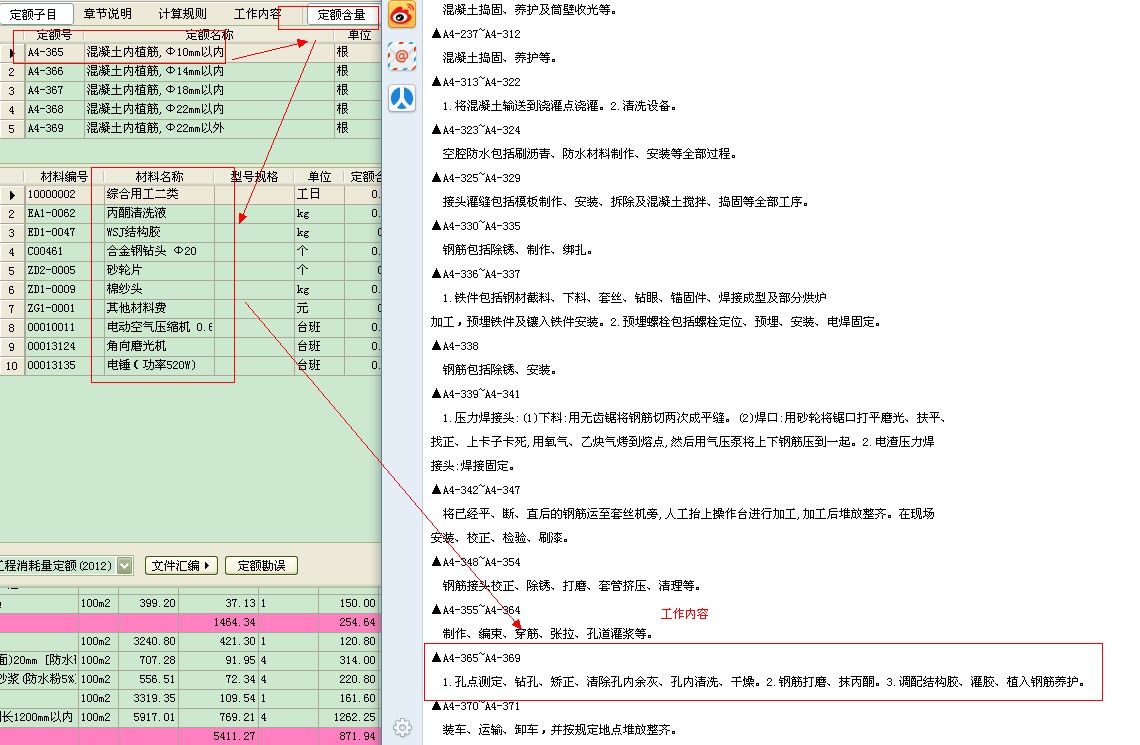Image resolution: width=1140 pixels, height=745 pixels.
Task: Click the heading A4-336~A4-337 in document
Action: pyautogui.click(x=476, y=274)
